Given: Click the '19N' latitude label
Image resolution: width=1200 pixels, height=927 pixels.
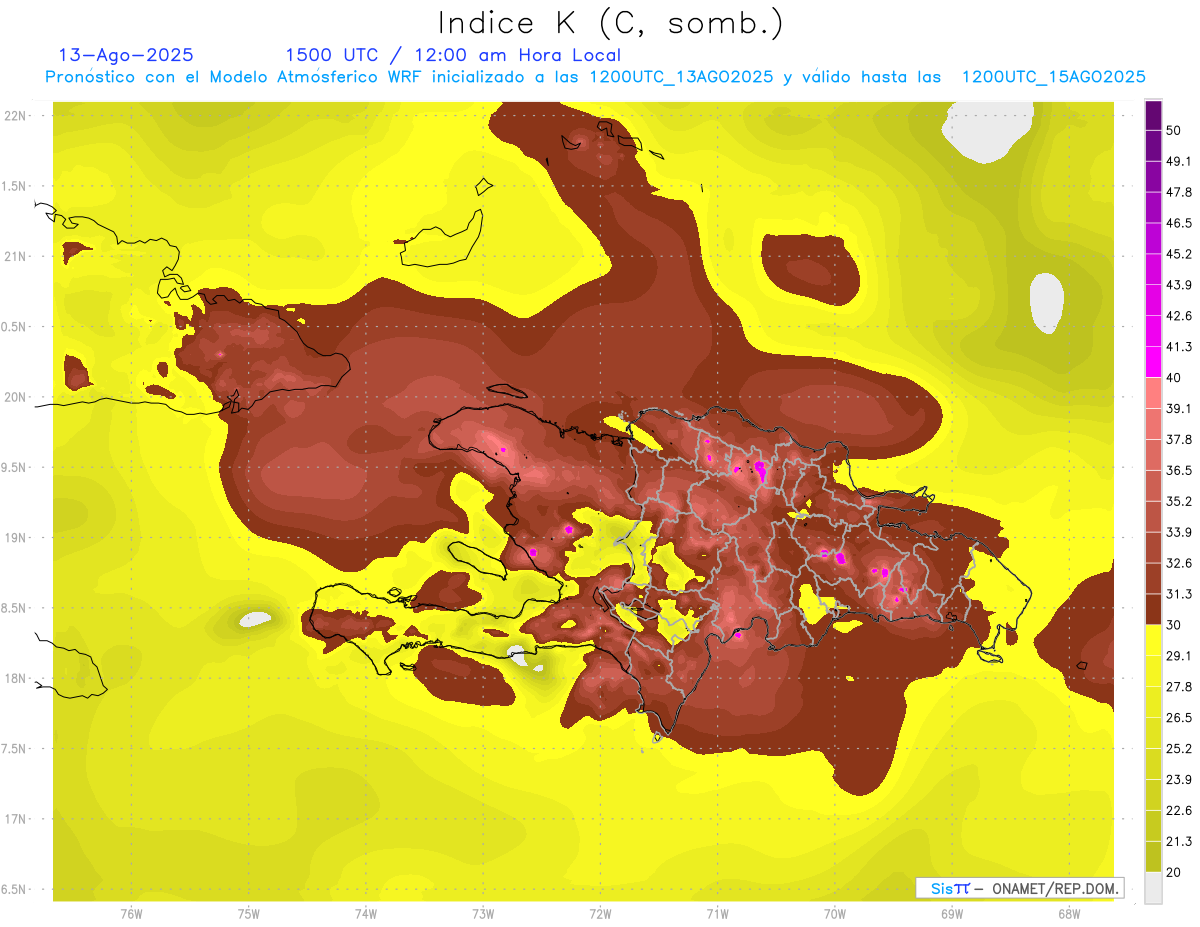Looking at the screenshot, I should 17,538.
